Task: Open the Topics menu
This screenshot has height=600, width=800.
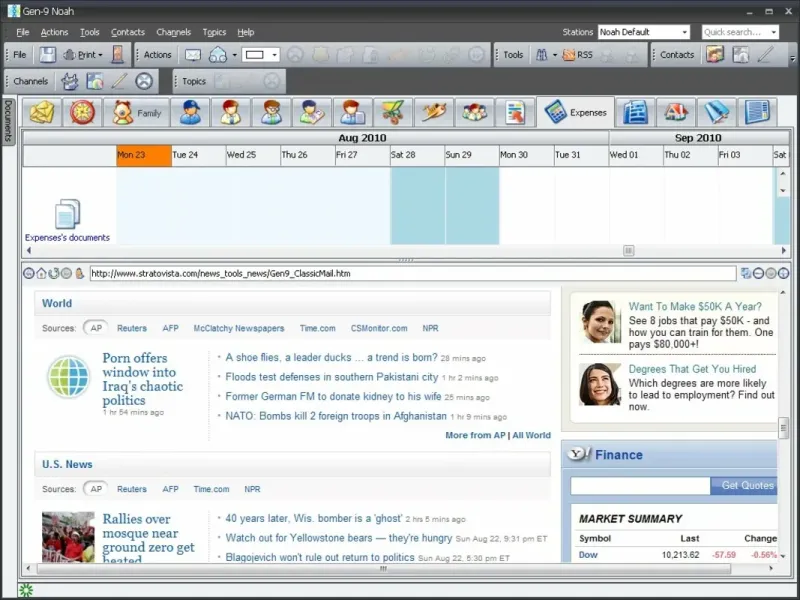Action: pyautogui.click(x=214, y=32)
